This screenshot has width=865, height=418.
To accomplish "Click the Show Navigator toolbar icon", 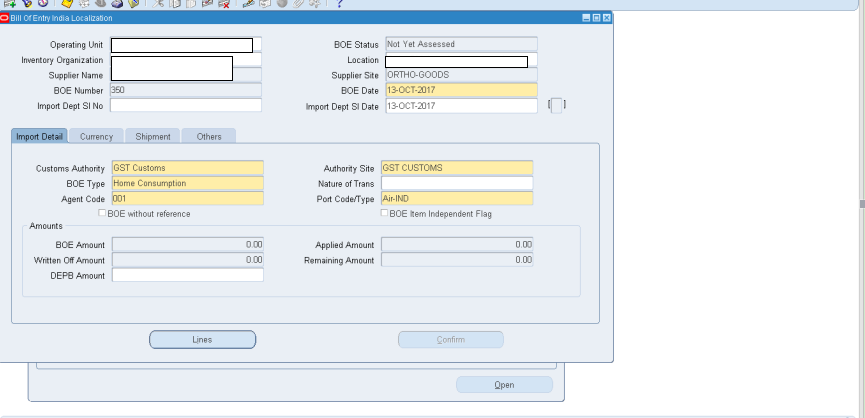I will tap(42, 3).
